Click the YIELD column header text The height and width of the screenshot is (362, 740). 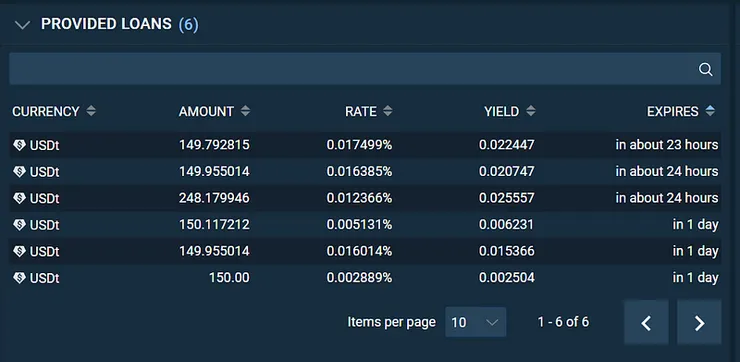[501, 111]
